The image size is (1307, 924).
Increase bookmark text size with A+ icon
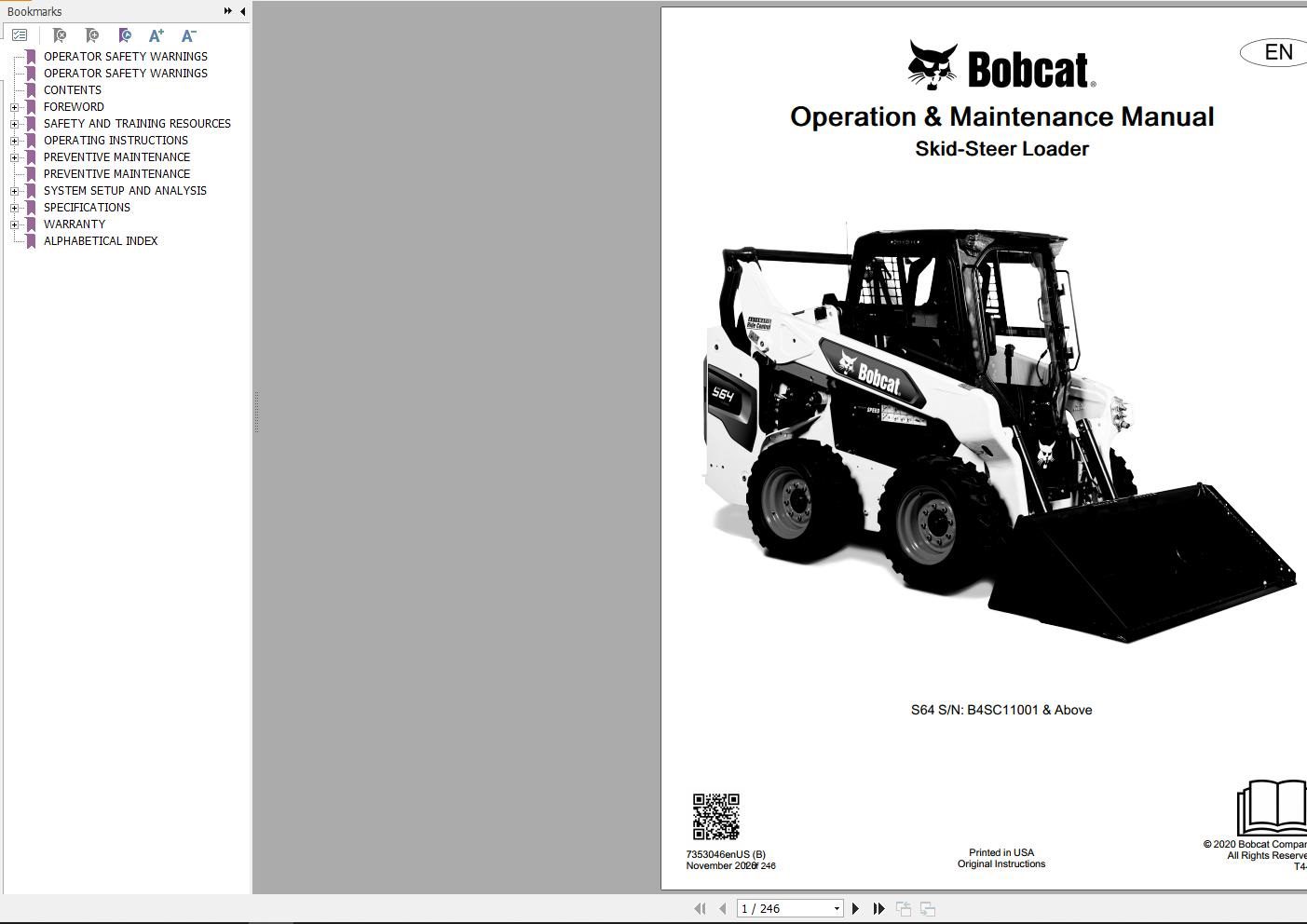[x=157, y=34]
